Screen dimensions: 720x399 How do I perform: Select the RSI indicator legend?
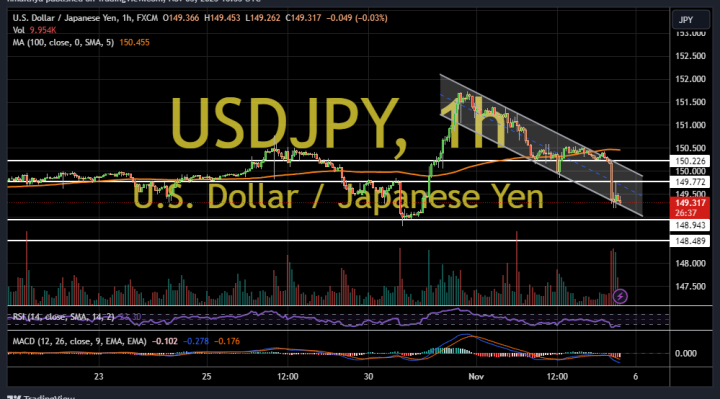pyautogui.click(x=63, y=317)
